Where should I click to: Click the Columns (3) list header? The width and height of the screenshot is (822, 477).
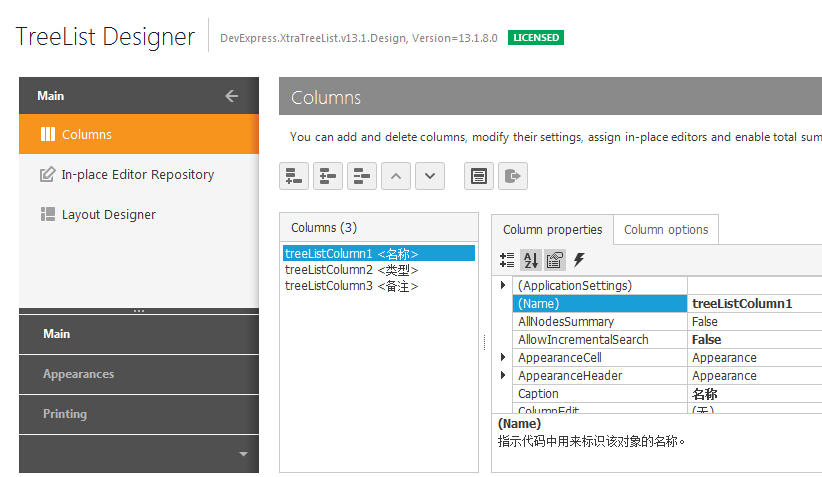pos(378,227)
